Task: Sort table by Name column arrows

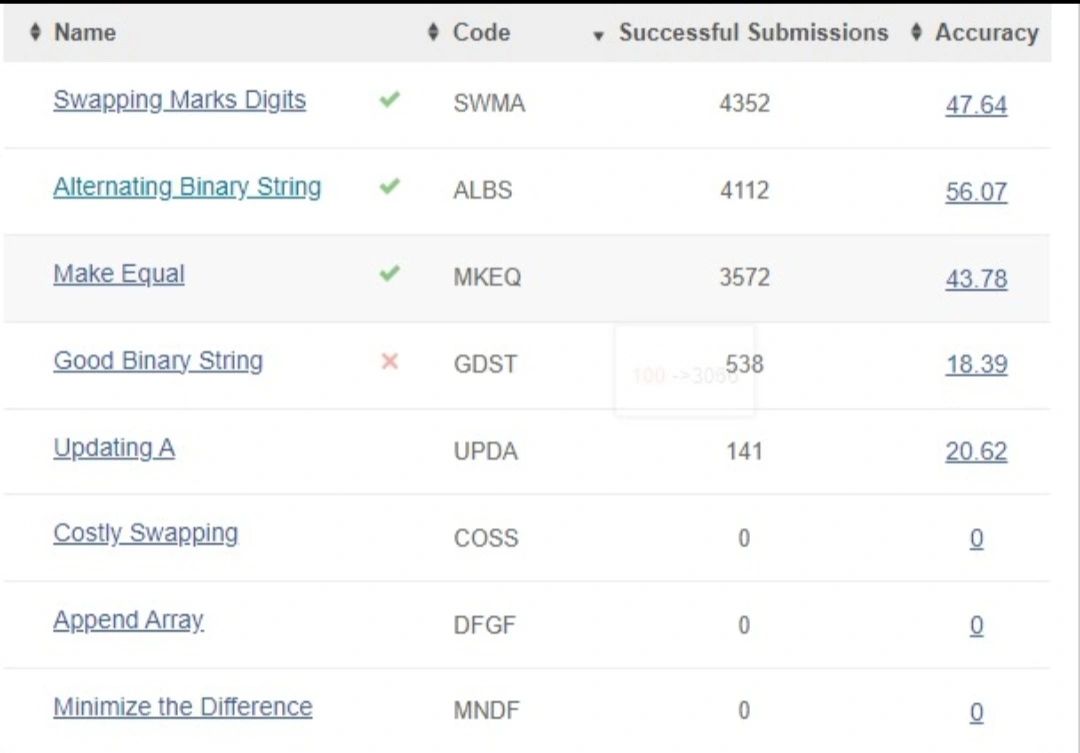Action: (x=36, y=33)
